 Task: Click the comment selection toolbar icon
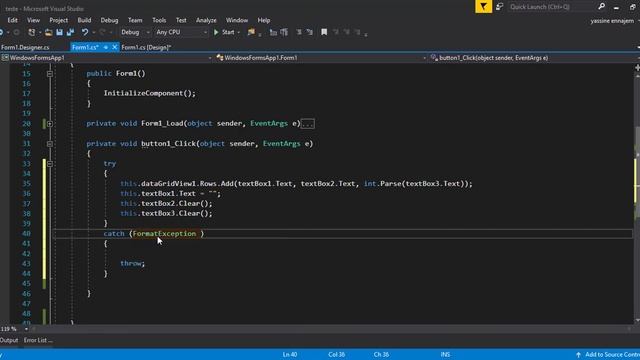pyautogui.click(x=273, y=32)
